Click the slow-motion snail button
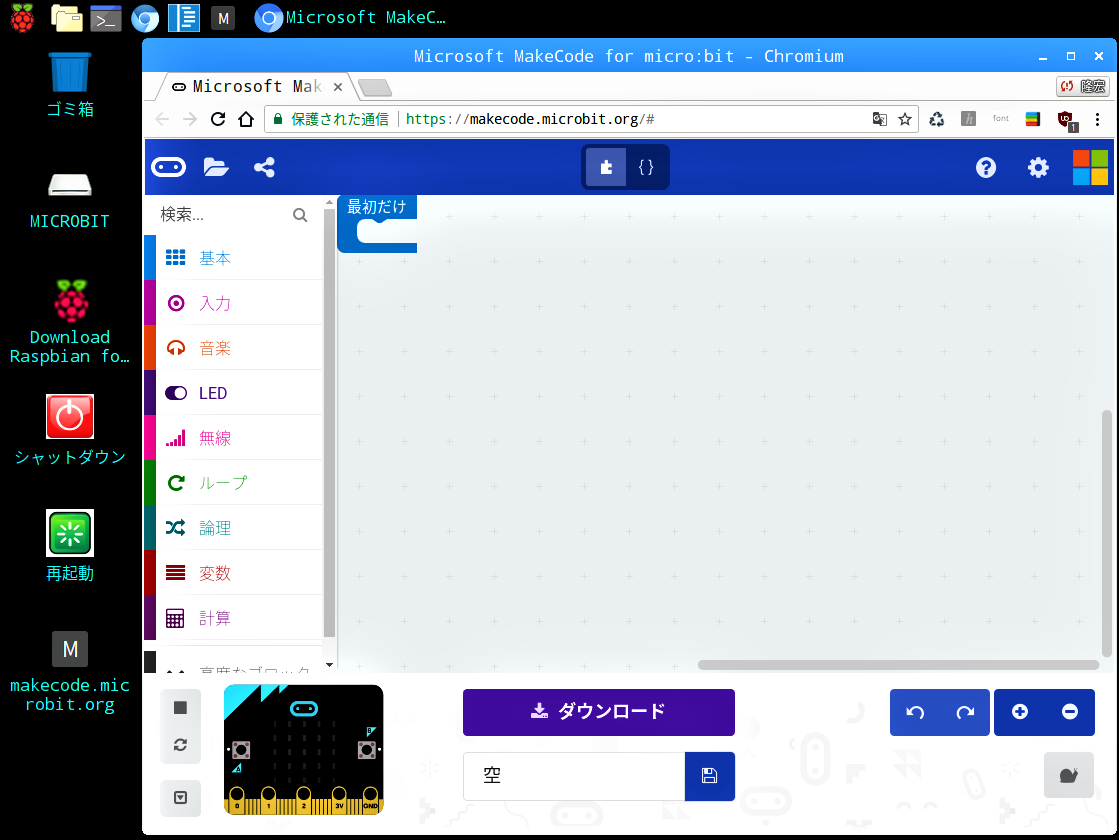The width and height of the screenshot is (1119, 840). 1068,775
